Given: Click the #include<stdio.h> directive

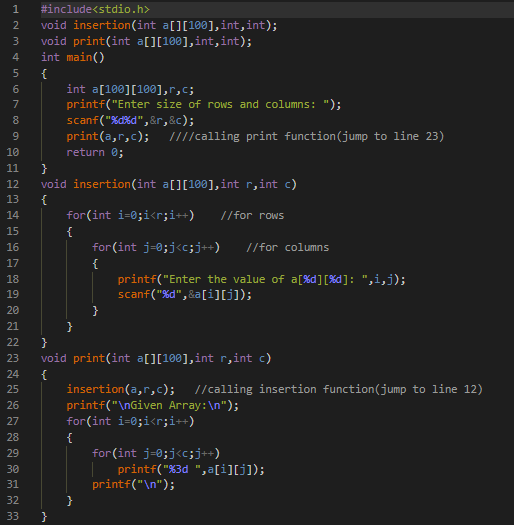Looking at the screenshot, I should [95, 9].
